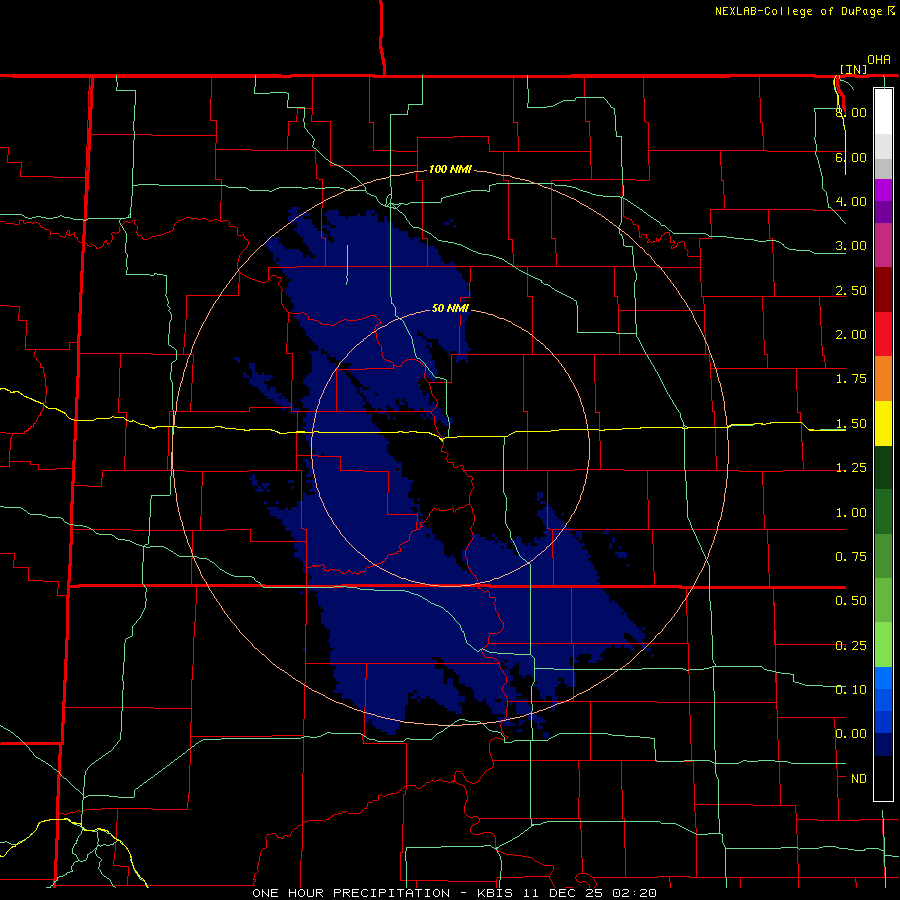The image size is (900, 900).
Task: Select the light blue swatch beside 0.10
Action: (x=883, y=678)
